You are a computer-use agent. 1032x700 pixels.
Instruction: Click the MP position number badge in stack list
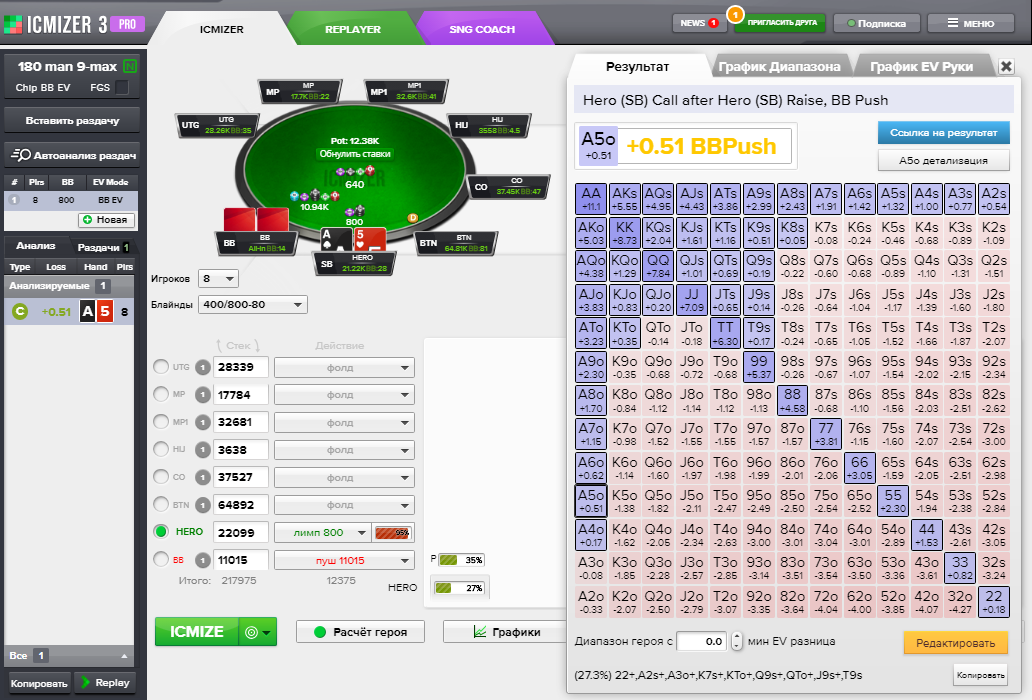(x=203, y=395)
